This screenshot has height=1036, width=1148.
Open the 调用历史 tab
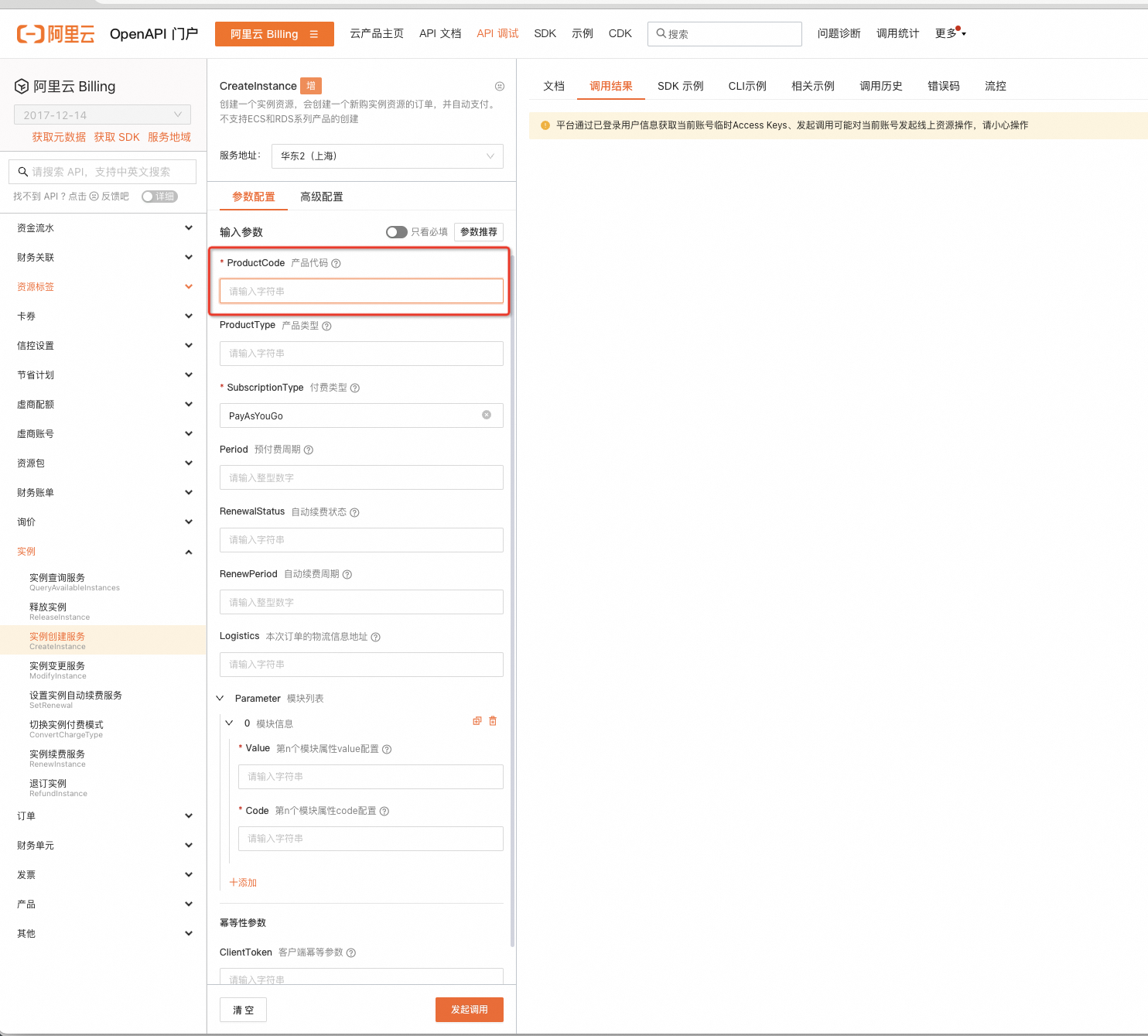coord(881,86)
